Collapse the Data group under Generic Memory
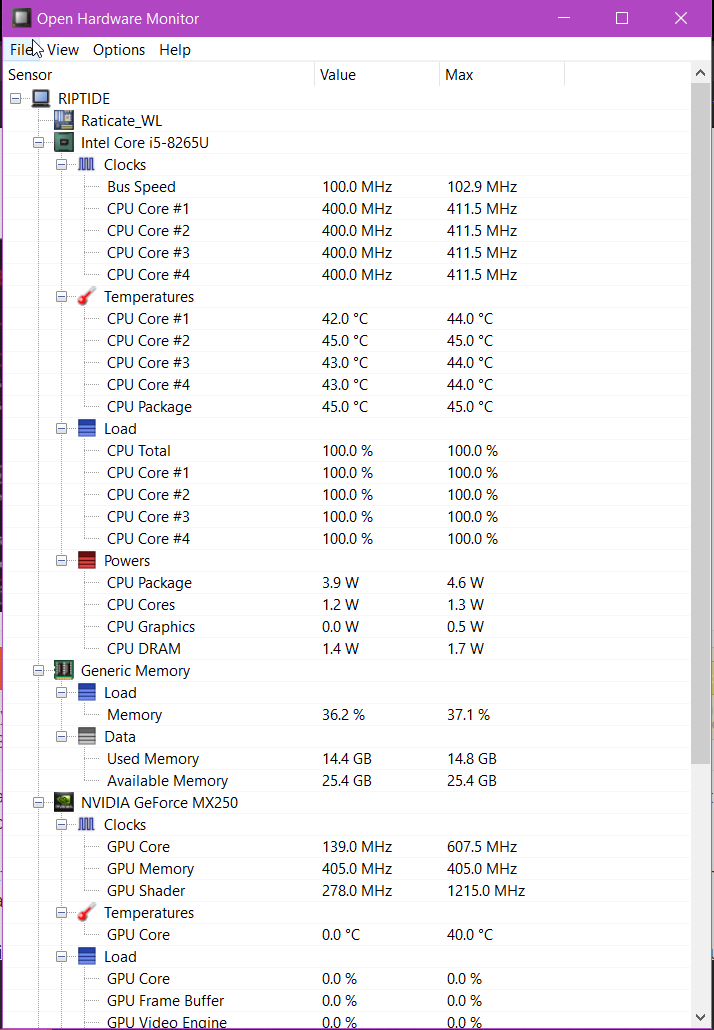This screenshot has width=714, height=1030. tap(62, 736)
